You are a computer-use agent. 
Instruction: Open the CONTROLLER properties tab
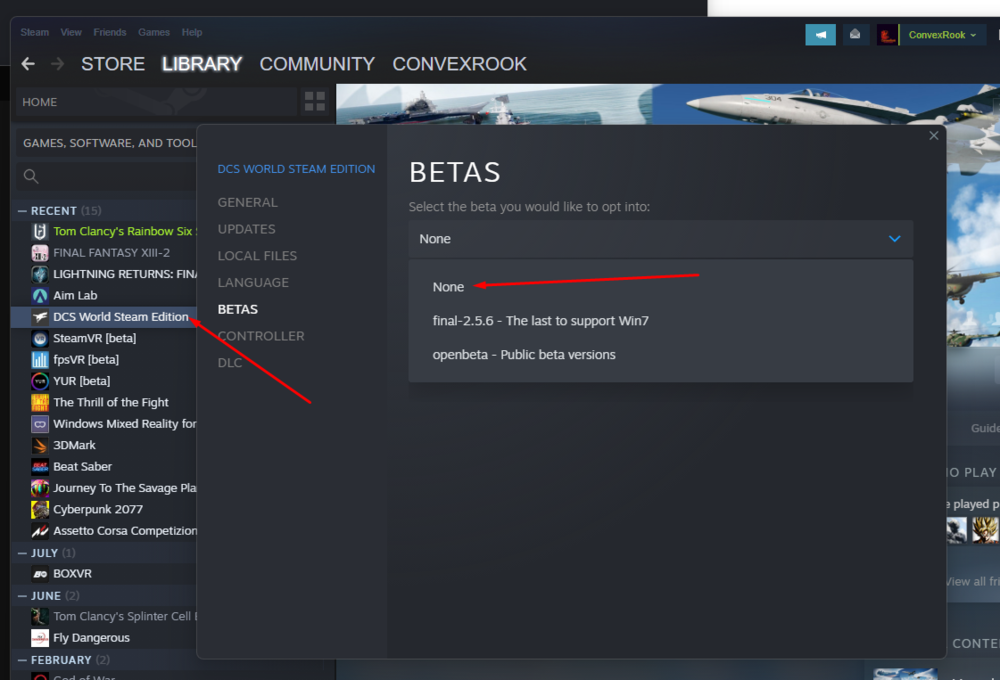261,336
